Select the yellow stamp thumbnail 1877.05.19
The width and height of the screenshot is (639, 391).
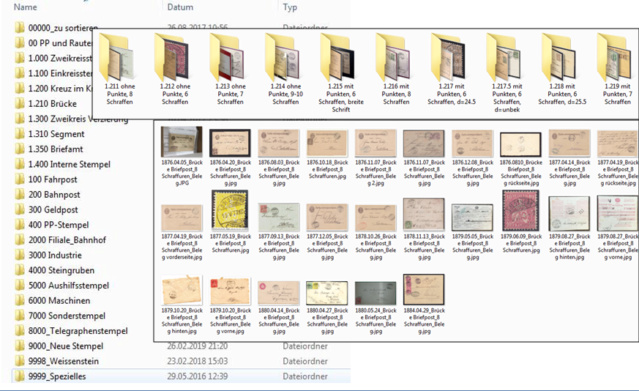(230, 211)
